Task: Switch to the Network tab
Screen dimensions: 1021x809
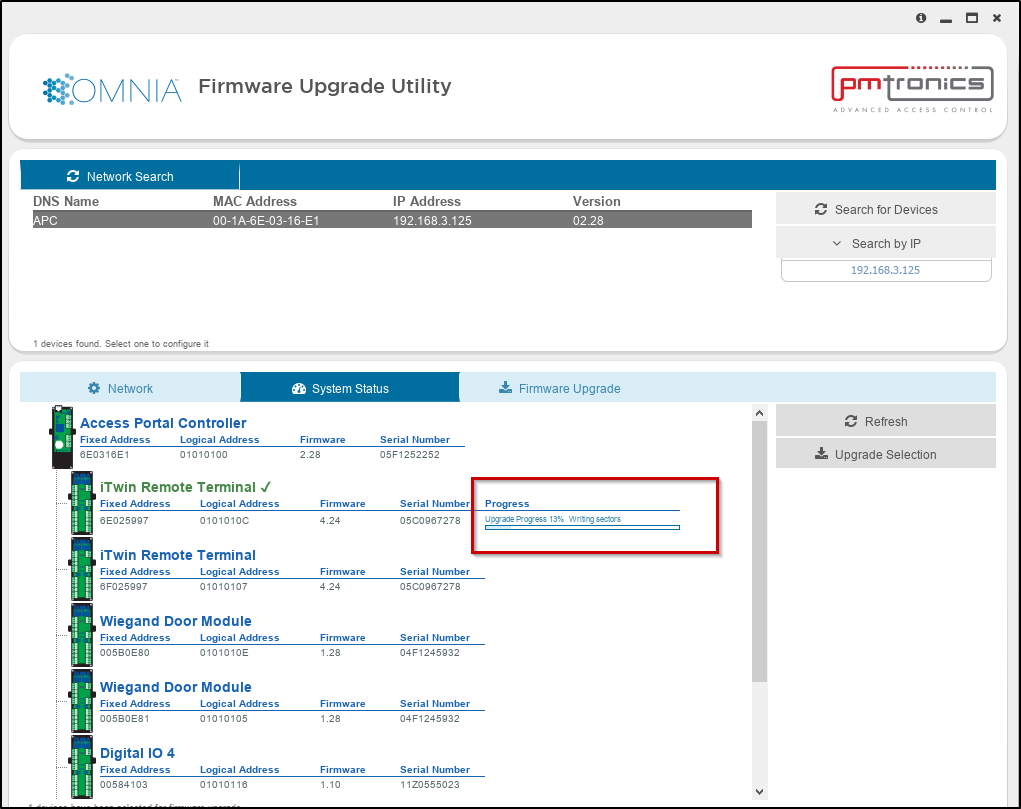Action: pyautogui.click(x=130, y=388)
